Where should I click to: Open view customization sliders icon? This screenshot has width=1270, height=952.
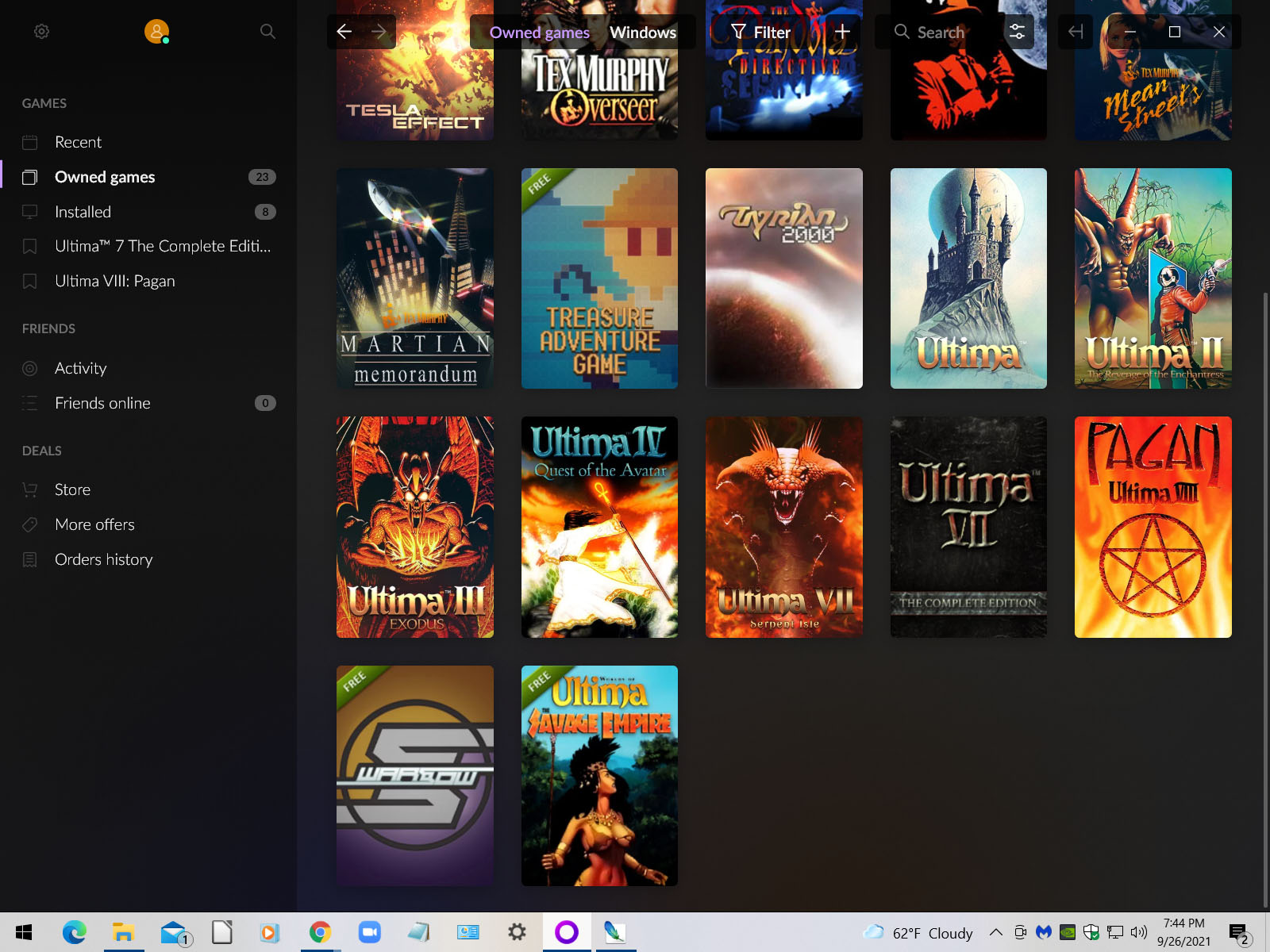[x=1017, y=32]
